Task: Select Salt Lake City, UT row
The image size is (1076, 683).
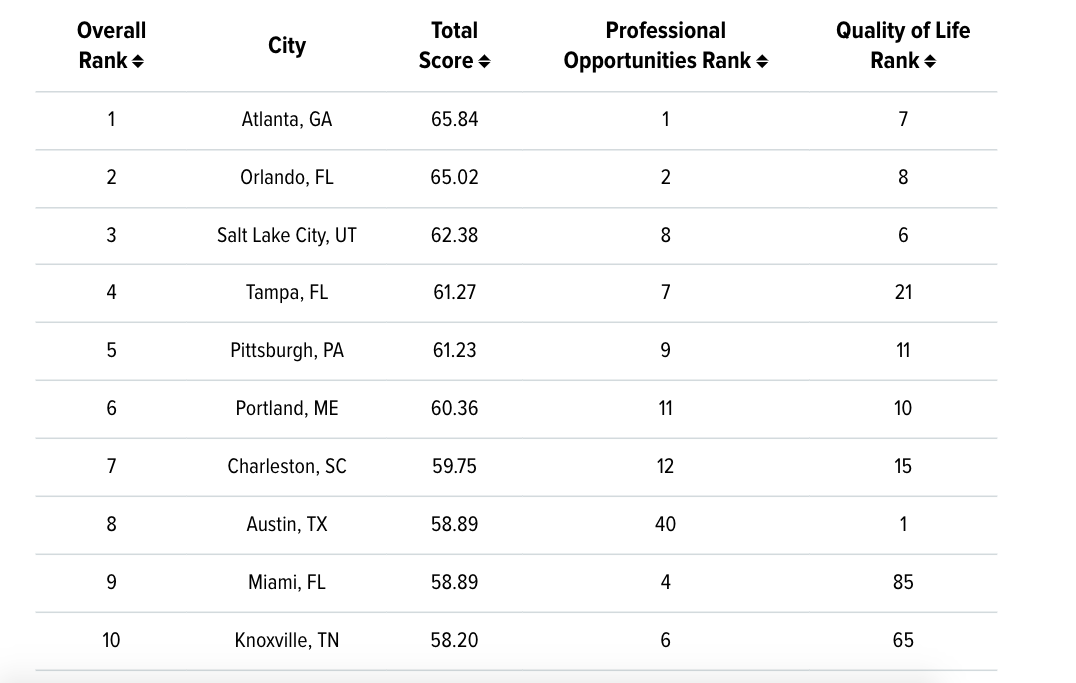Action: (x=287, y=235)
